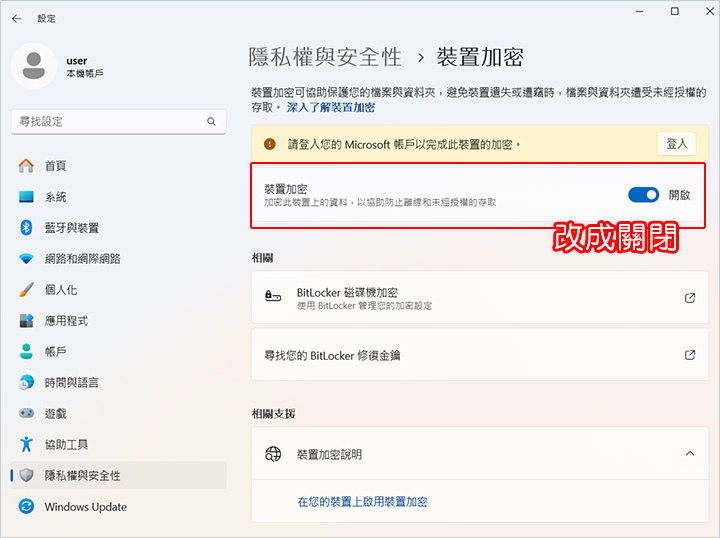Screen dimensions: 720x538
Task: Click the 設定 window title text
Action: pos(46,18)
